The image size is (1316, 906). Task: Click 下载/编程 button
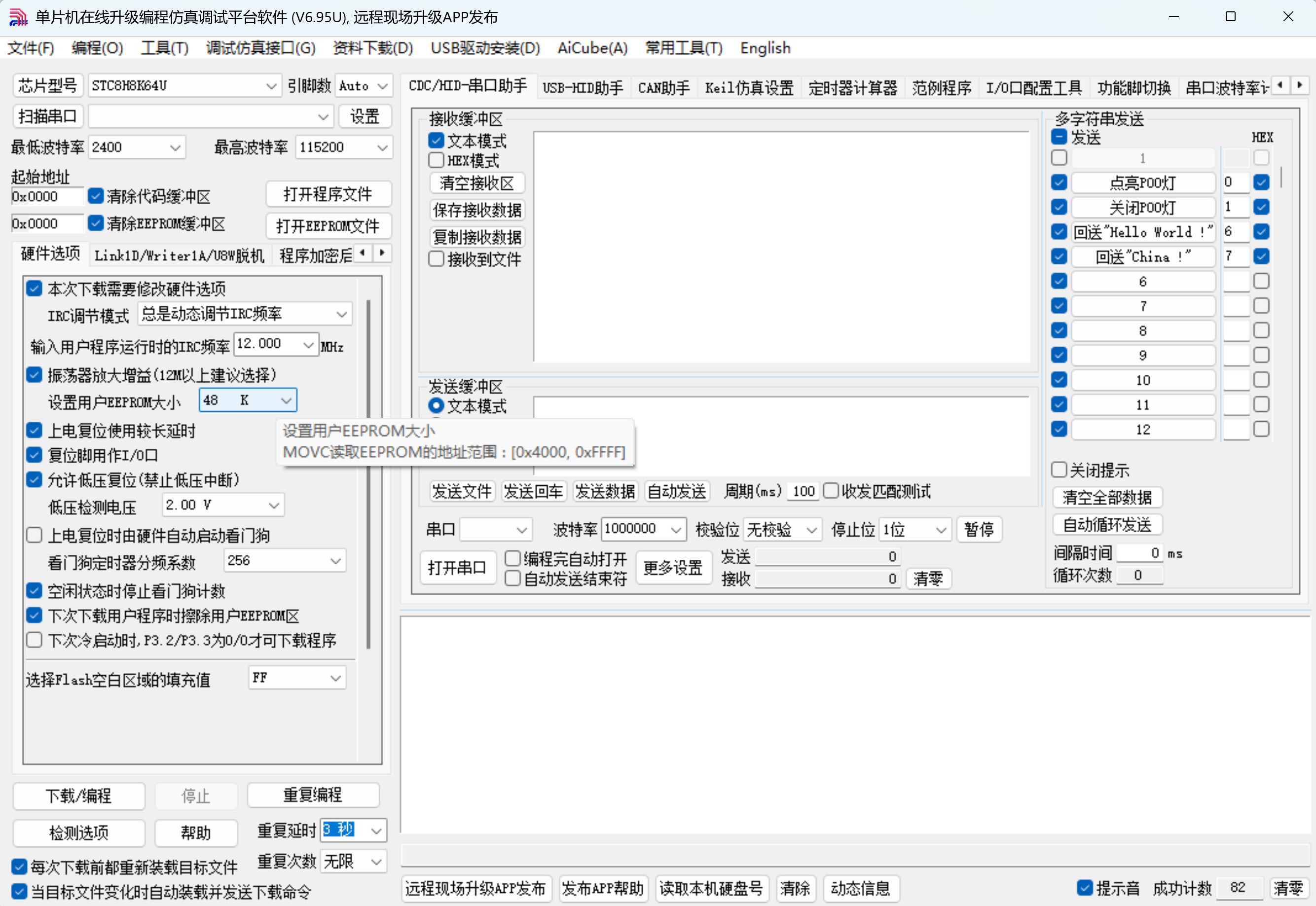pos(78,796)
